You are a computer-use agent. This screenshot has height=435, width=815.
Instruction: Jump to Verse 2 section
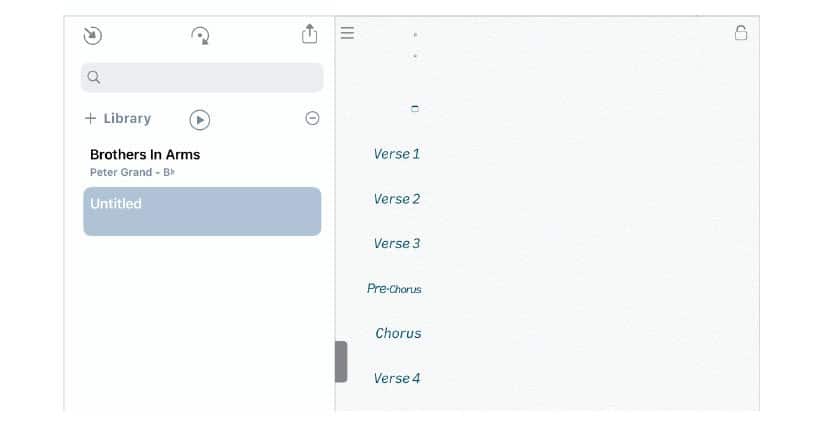[397, 199]
